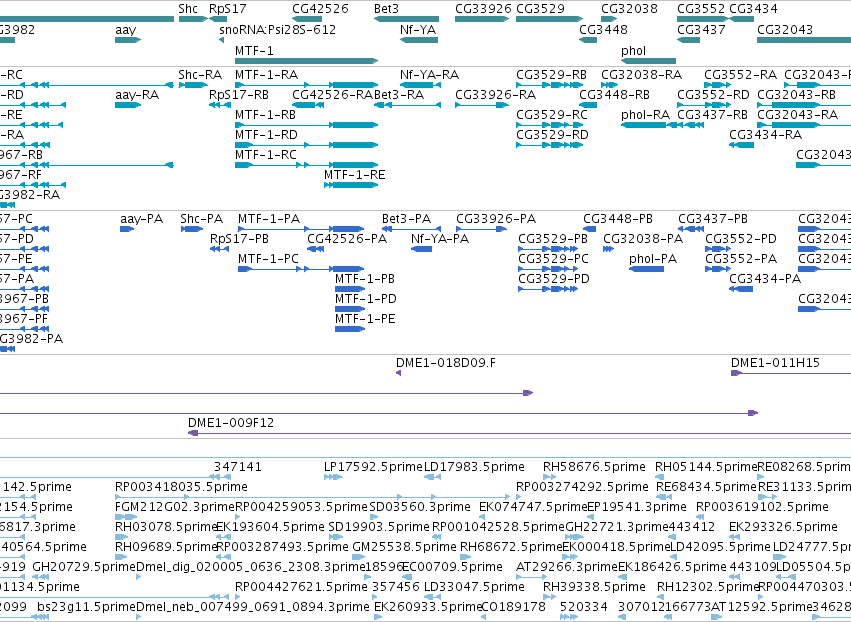Image resolution: width=851 pixels, height=622 pixels.
Task: Select the CG3529-RB transcript label
Action: (551, 74)
